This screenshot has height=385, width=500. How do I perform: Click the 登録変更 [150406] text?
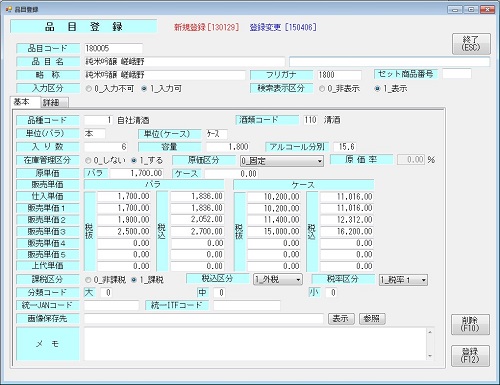(x=283, y=27)
